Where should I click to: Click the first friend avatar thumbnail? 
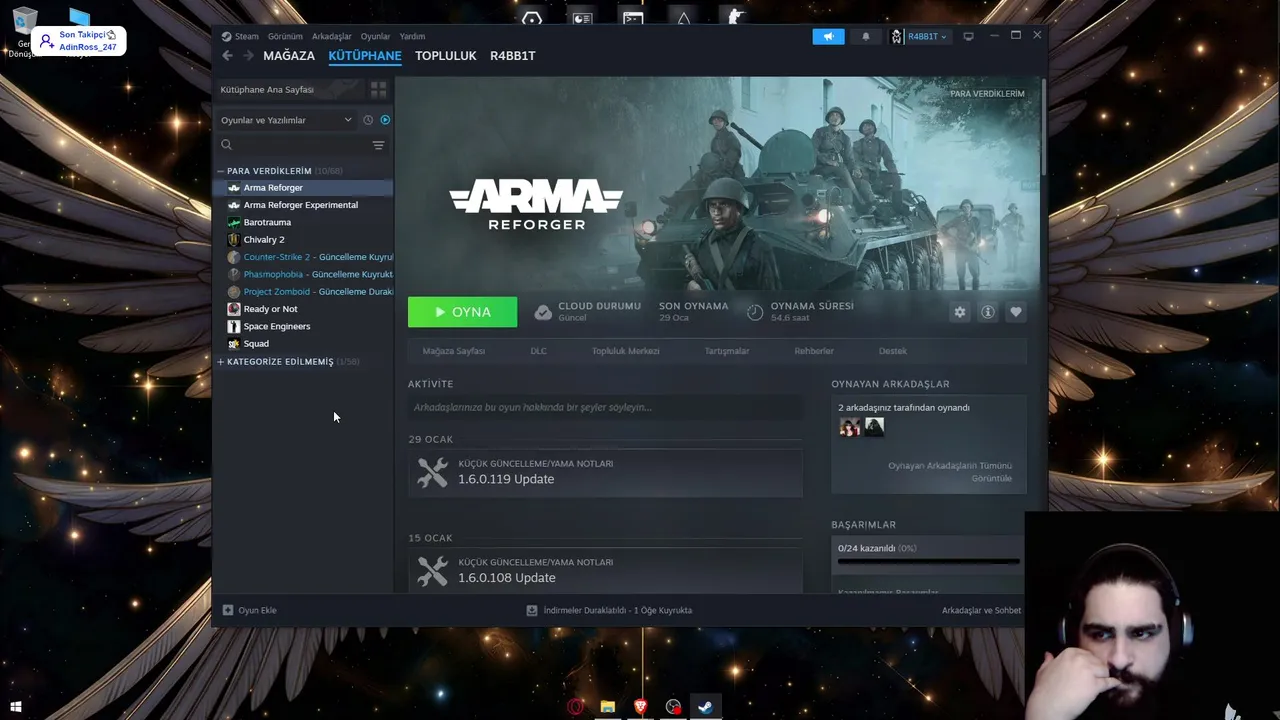(850, 427)
